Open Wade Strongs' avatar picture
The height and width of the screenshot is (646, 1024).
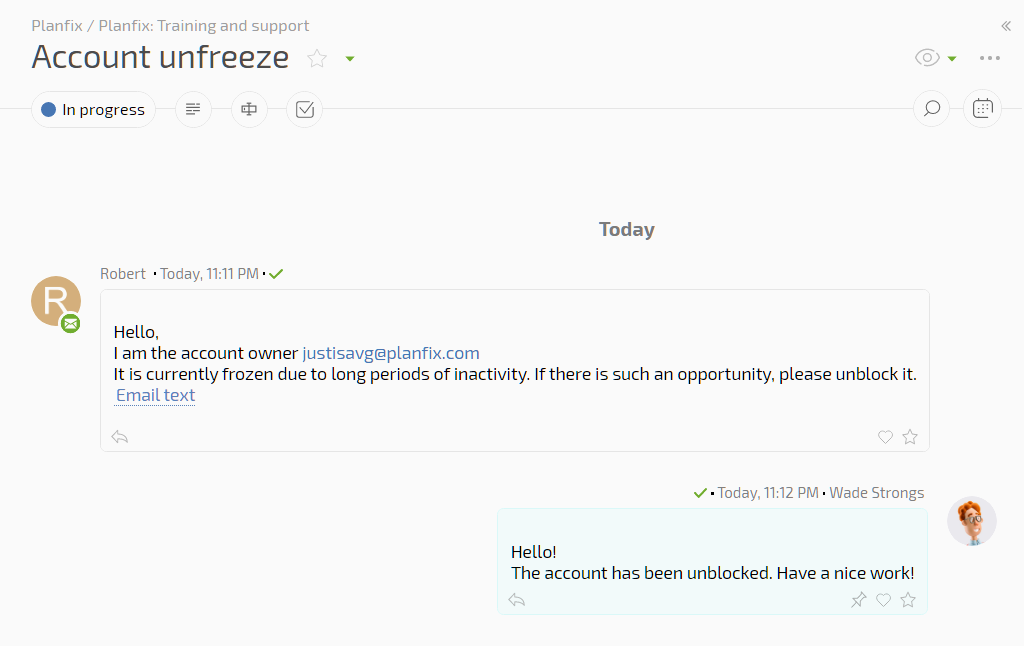[972, 521]
